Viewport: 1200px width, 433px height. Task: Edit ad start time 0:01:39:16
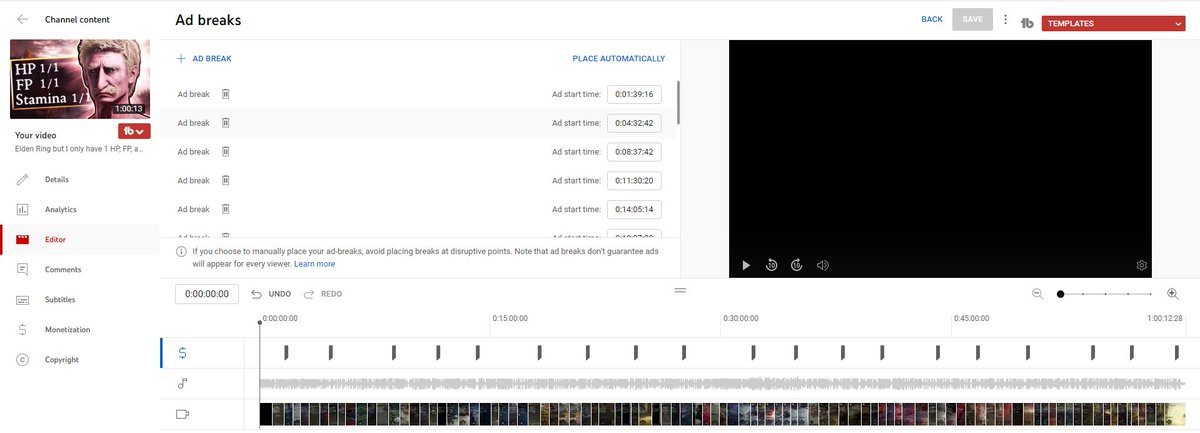point(634,94)
